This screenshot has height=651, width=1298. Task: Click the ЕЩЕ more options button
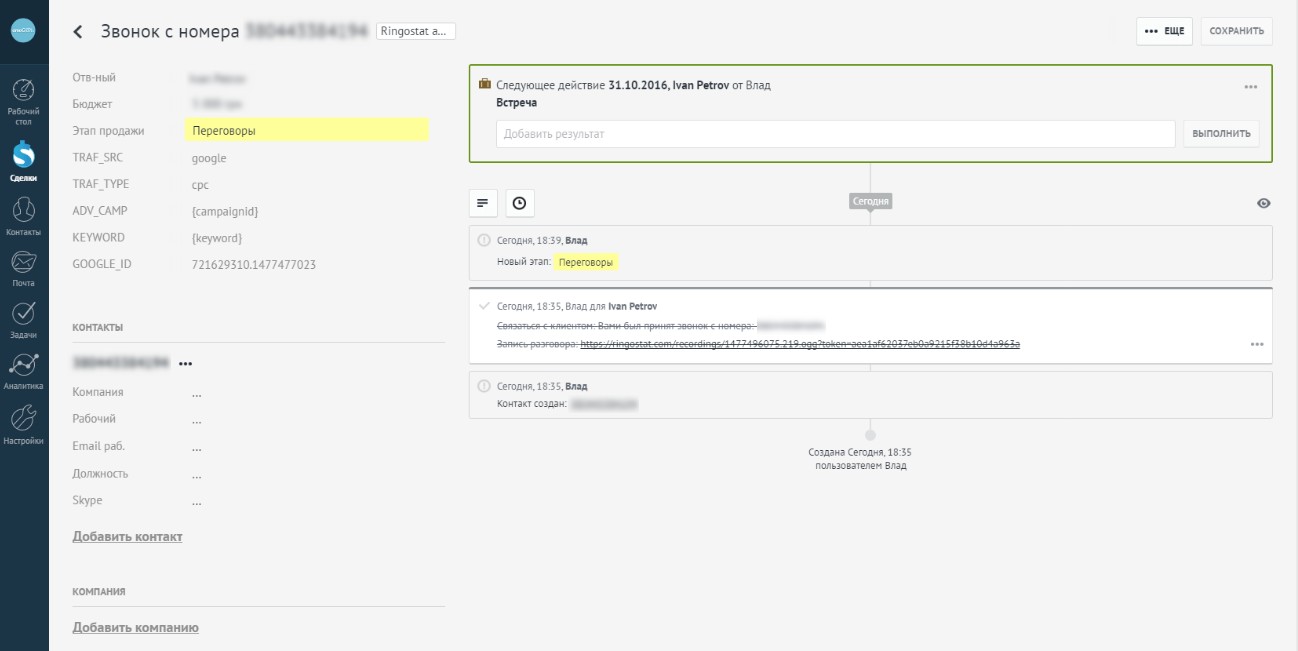click(x=1165, y=31)
